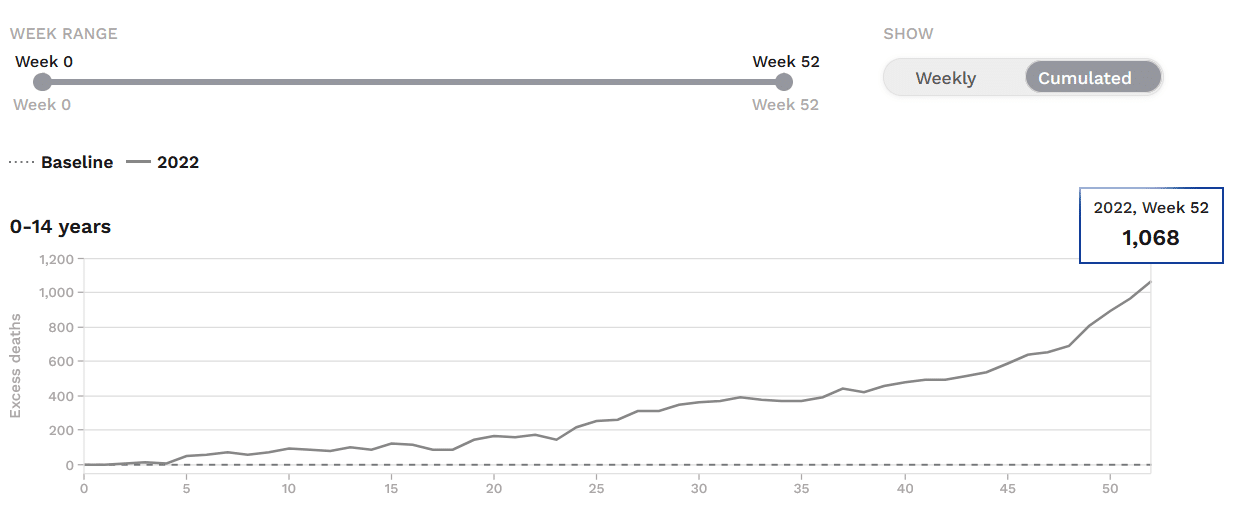Click the Week 0 slider handle
The image size is (1238, 523).
pyautogui.click(x=42, y=82)
